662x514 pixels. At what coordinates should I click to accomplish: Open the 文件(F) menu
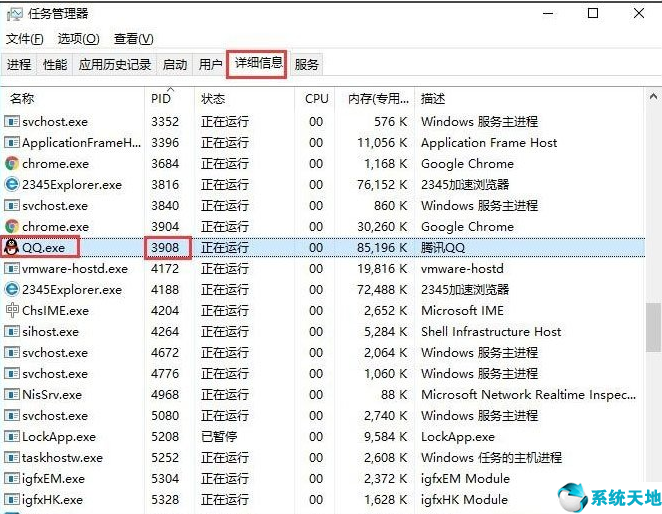coord(24,39)
